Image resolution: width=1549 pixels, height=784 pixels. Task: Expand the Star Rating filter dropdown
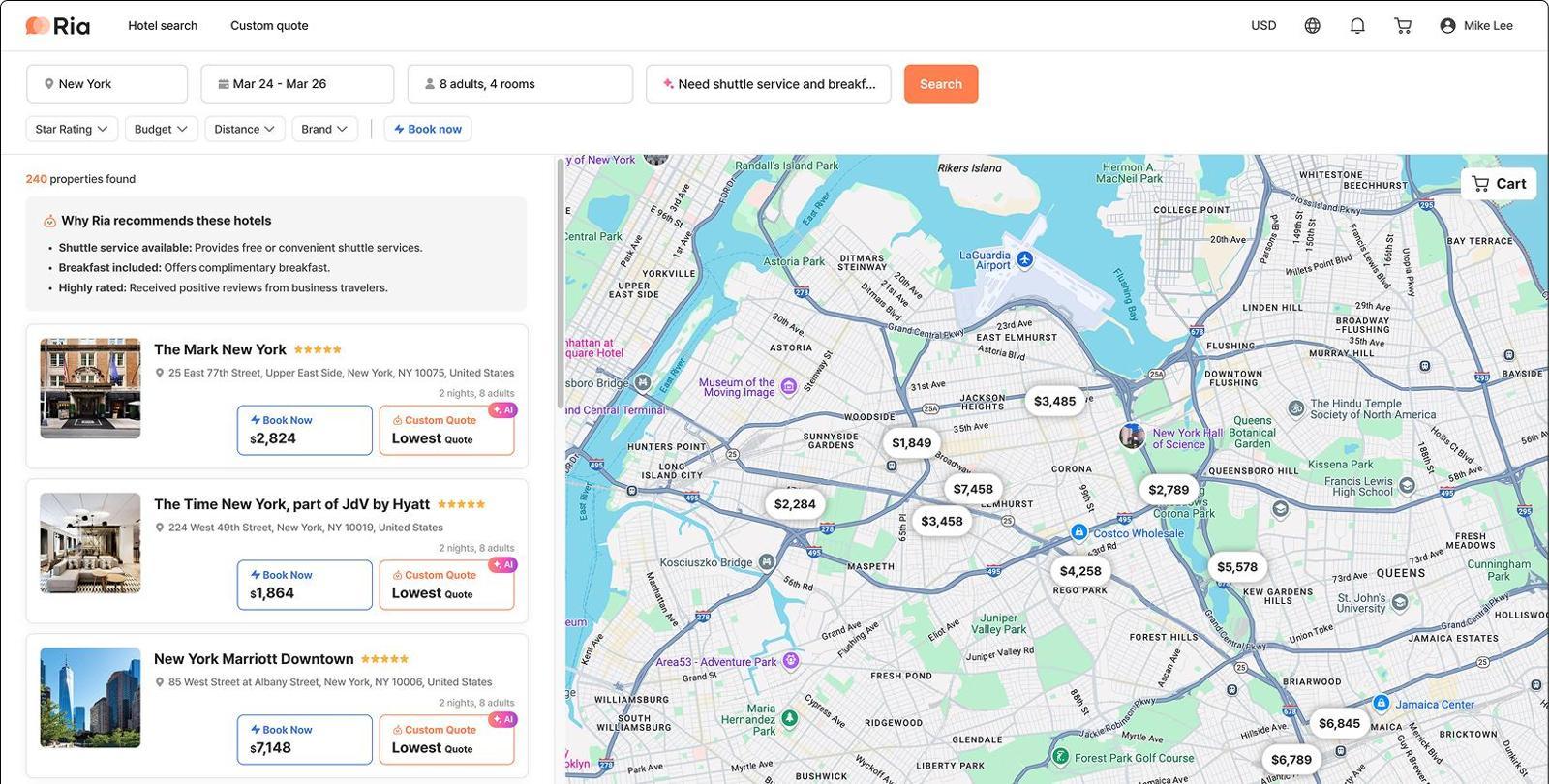click(x=71, y=129)
